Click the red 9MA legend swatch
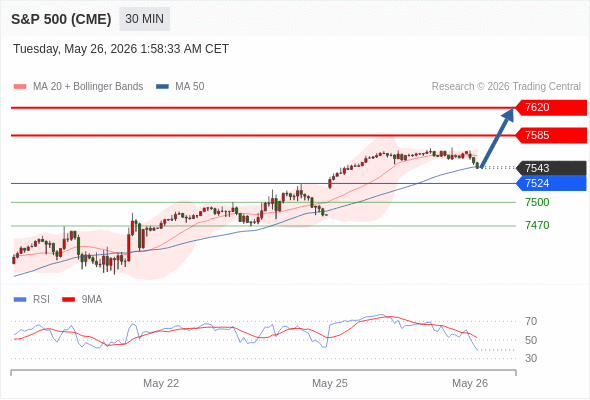 point(68,300)
